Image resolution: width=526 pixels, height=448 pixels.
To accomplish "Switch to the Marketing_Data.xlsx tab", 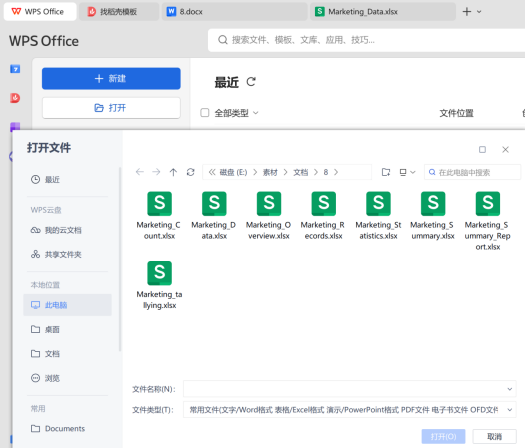I will (383, 12).
